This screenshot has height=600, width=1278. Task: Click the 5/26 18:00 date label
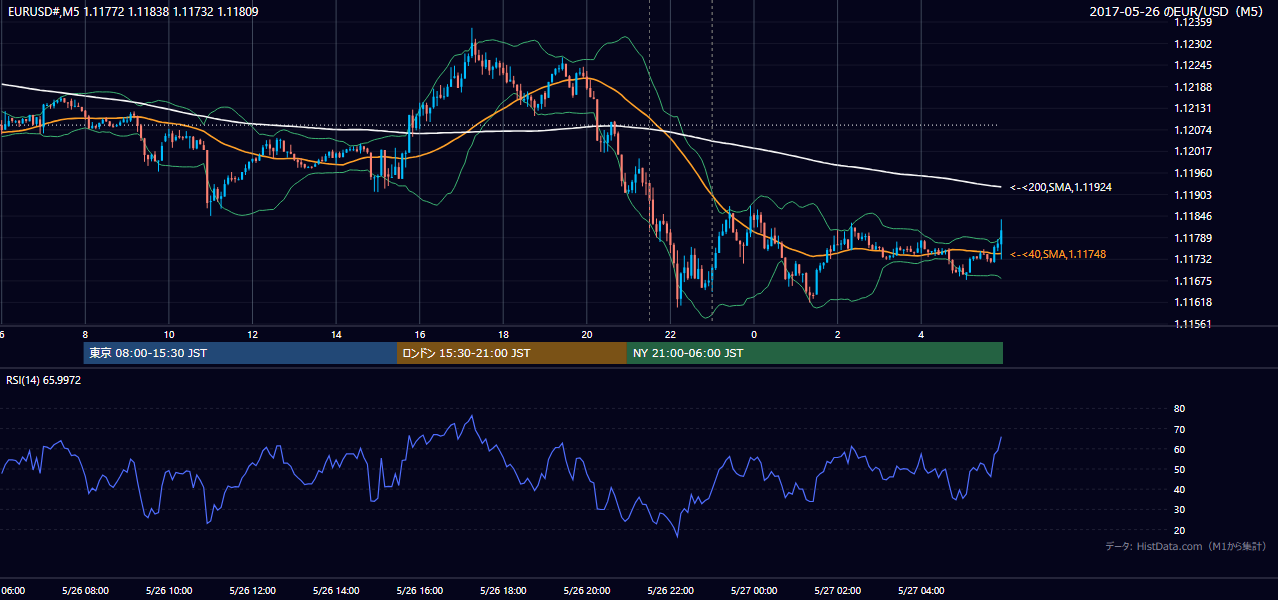(x=503, y=591)
